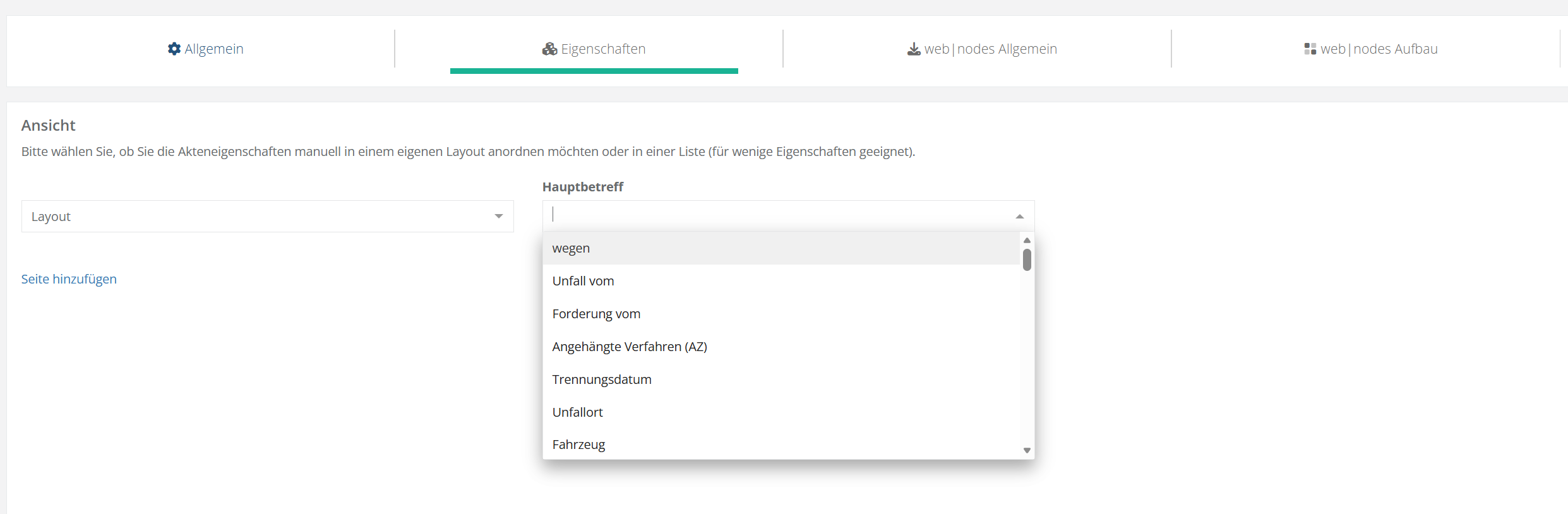Screen dimensions: 1568x514
Task: Pick "Fahrzeug" from the list
Action: [578, 445]
